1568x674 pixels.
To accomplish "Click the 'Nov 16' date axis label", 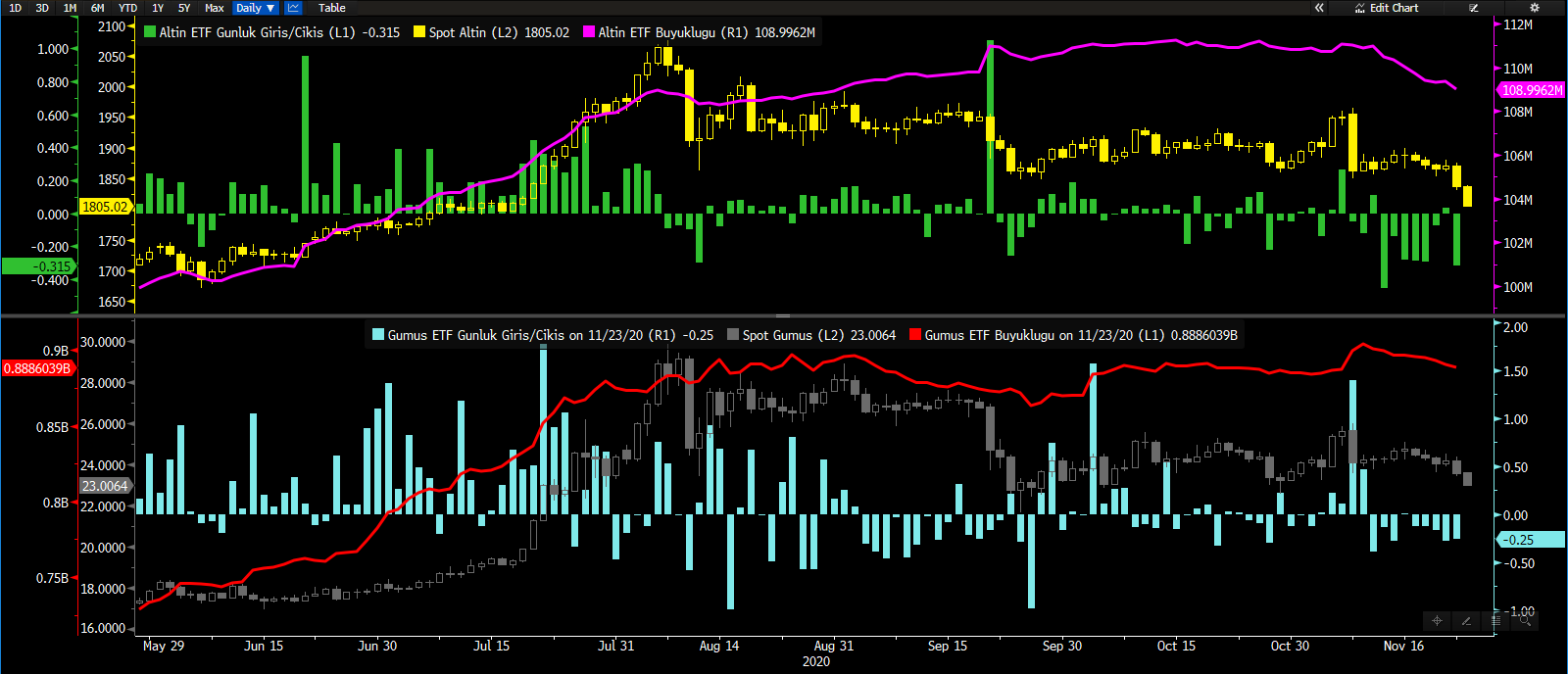I will coord(1403,646).
